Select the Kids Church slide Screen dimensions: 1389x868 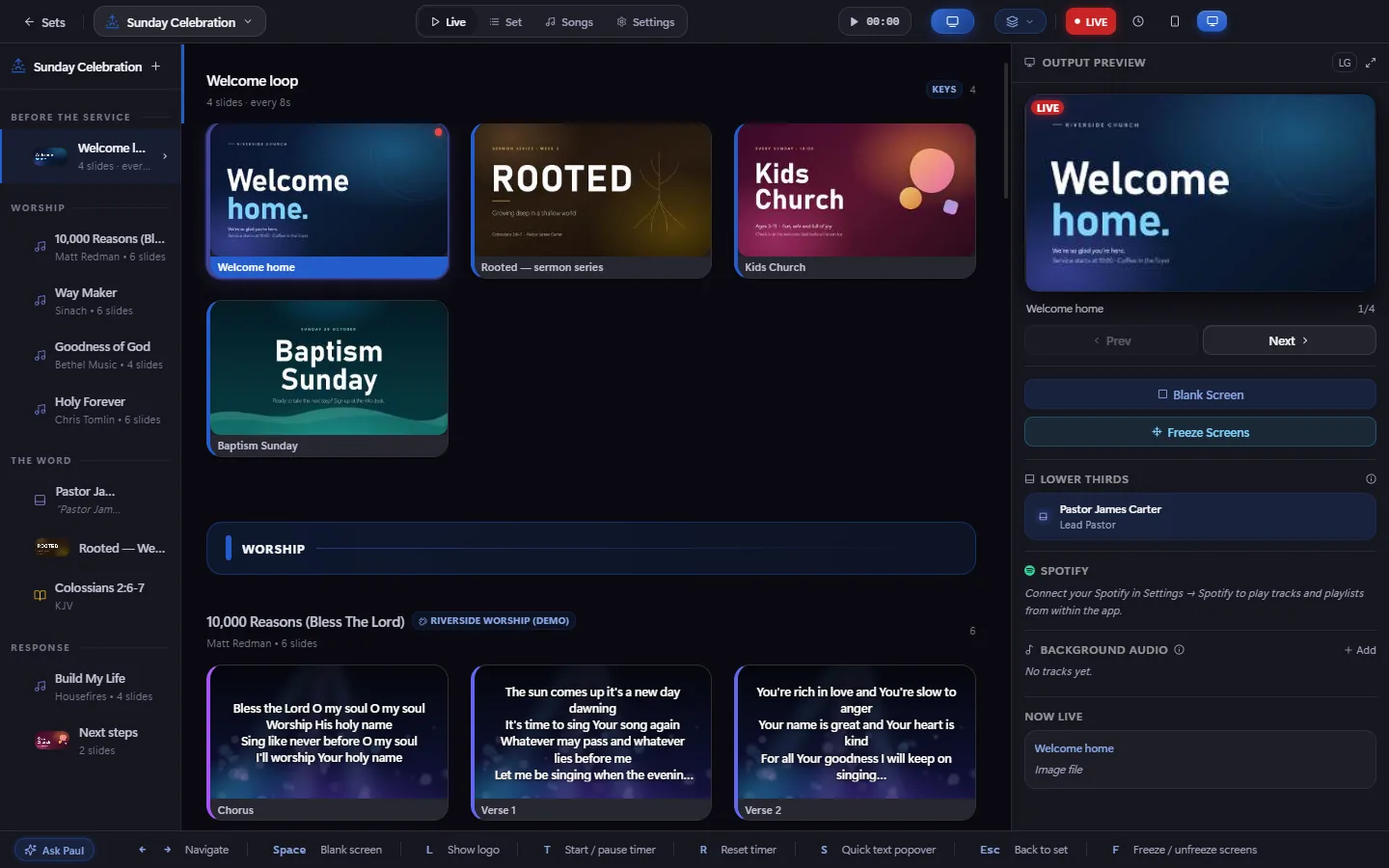[x=855, y=201]
